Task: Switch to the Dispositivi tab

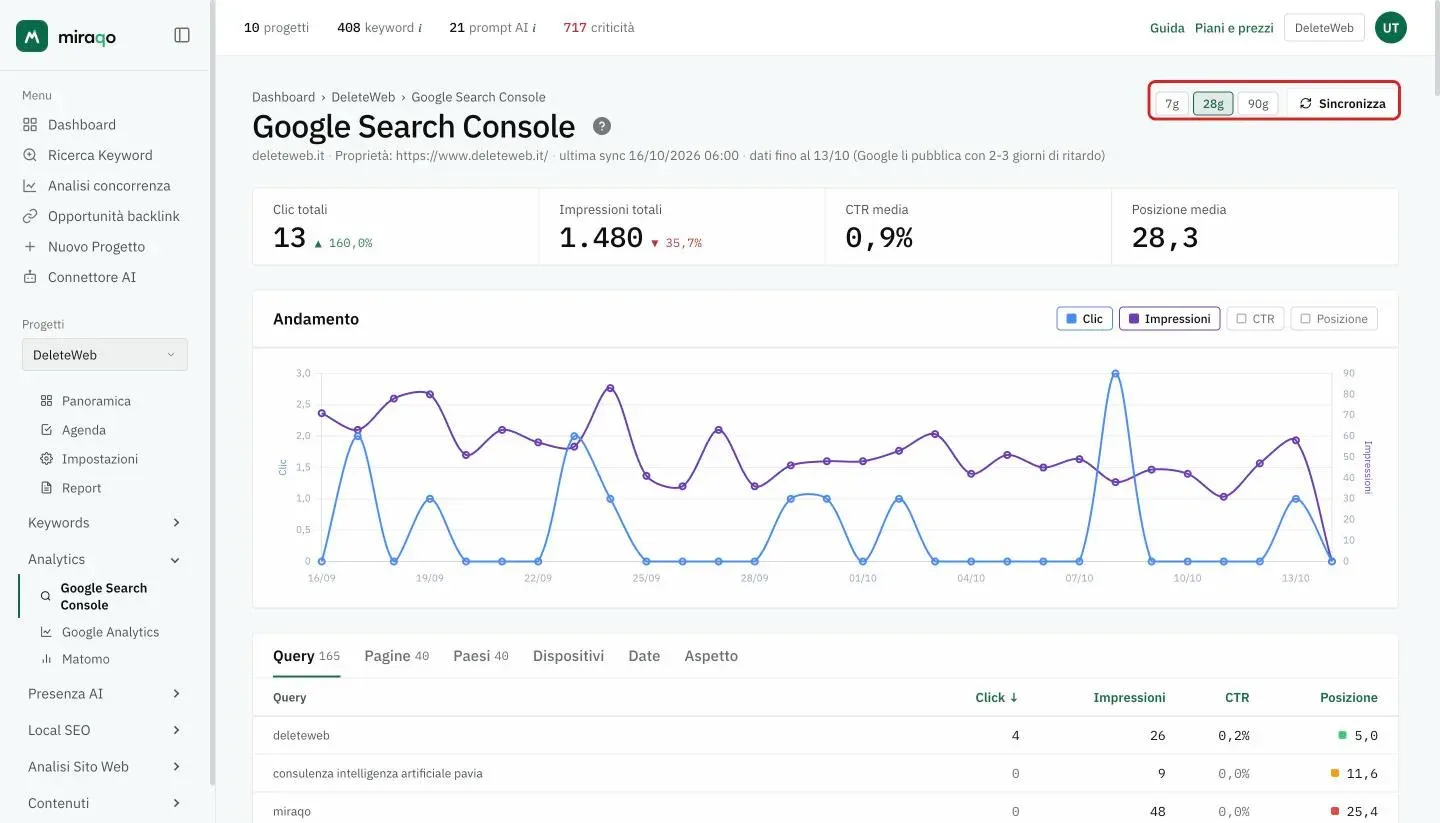Action: pos(568,656)
